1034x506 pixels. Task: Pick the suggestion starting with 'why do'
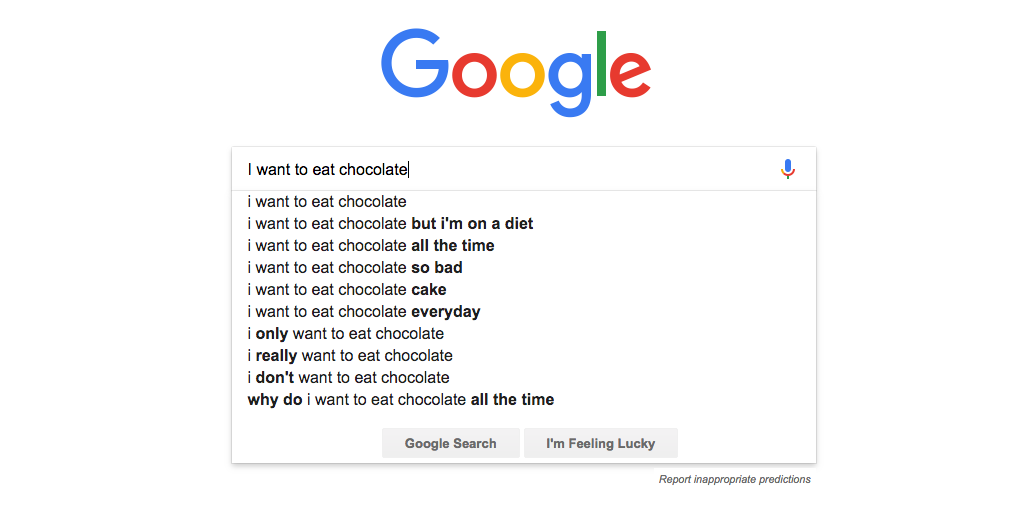tap(400, 400)
